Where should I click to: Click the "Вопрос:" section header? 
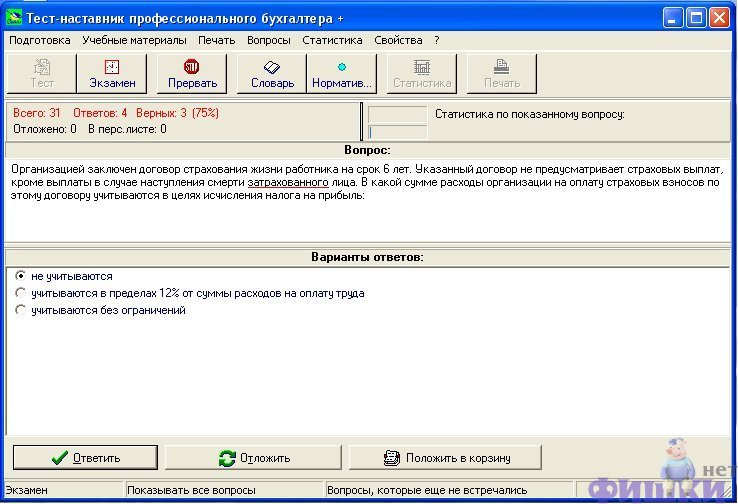coord(367,150)
